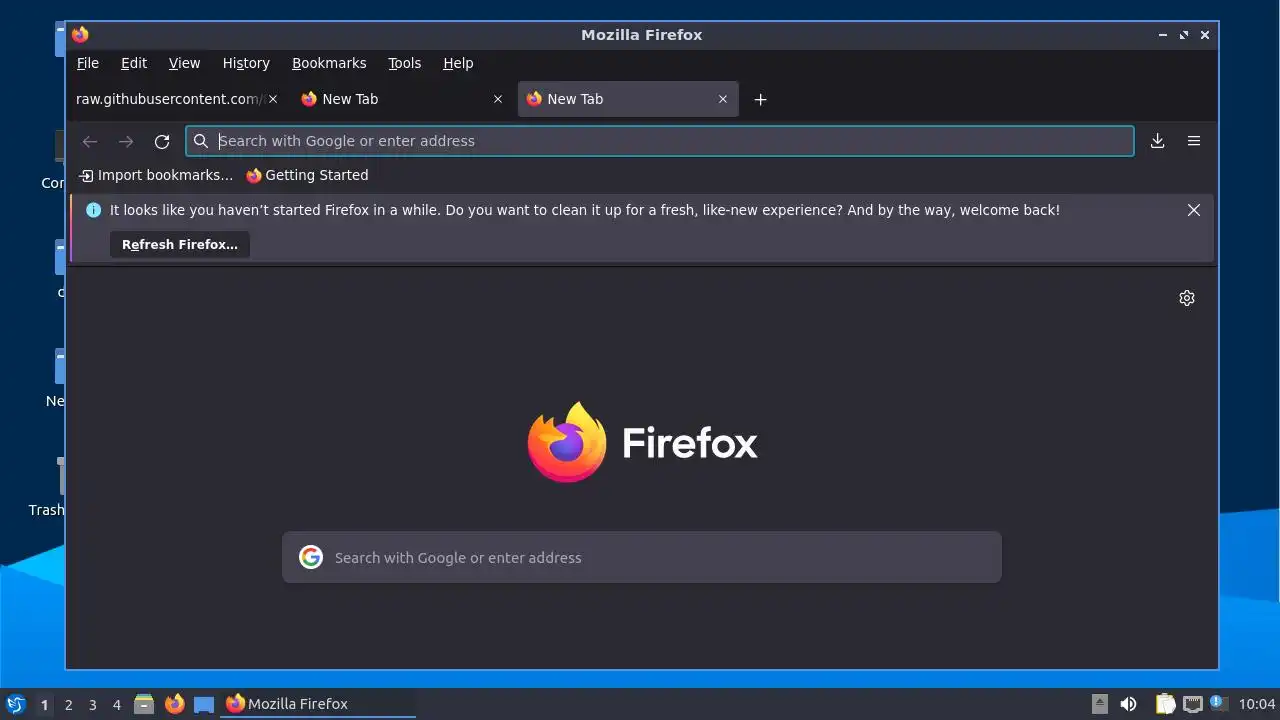Close the active New Tab
Screen dimensions: 1280x720
tap(723, 99)
